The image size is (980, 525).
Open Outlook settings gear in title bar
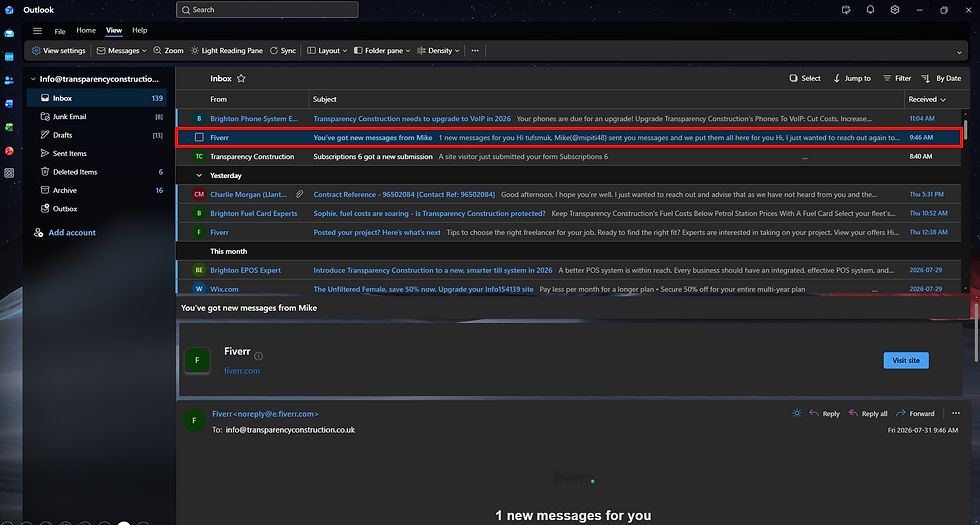(895, 9)
